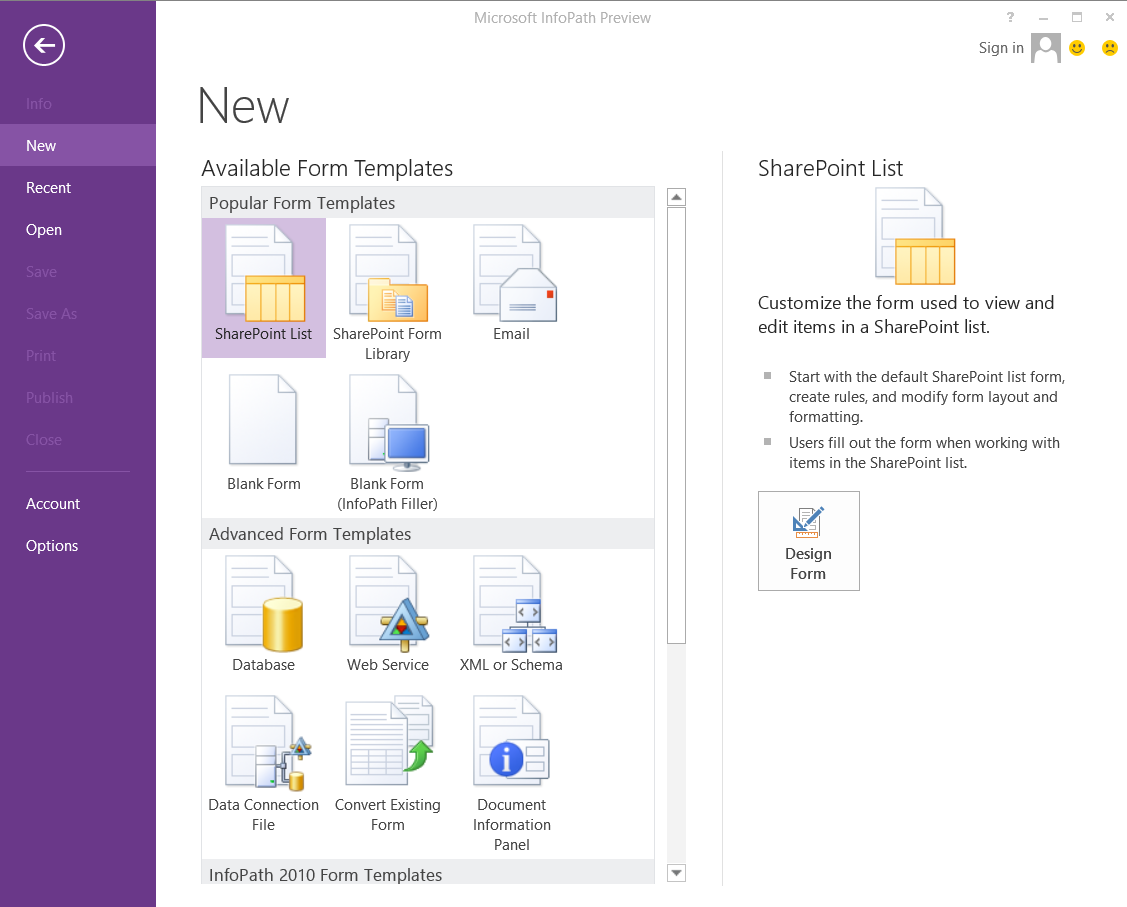Select the Document Information Panel template
This screenshot has width=1127, height=907.
(x=512, y=773)
